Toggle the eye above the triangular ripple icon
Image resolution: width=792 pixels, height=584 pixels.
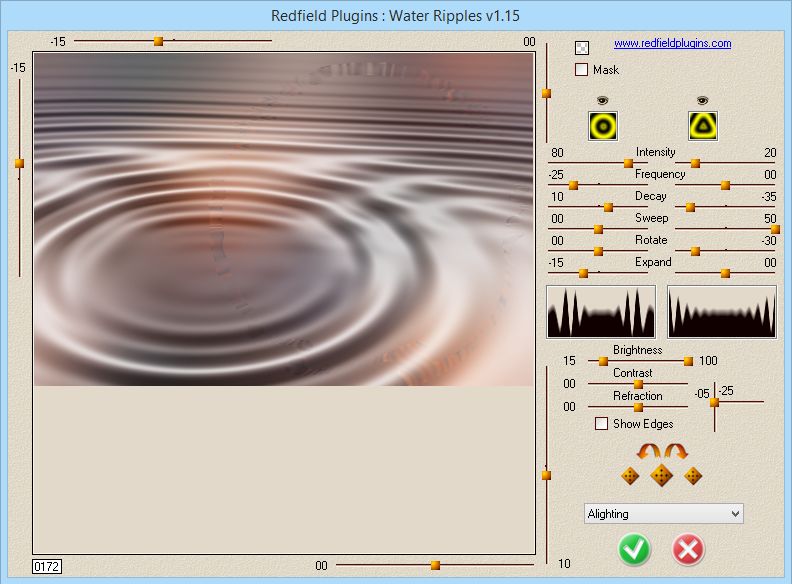tap(702, 101)
